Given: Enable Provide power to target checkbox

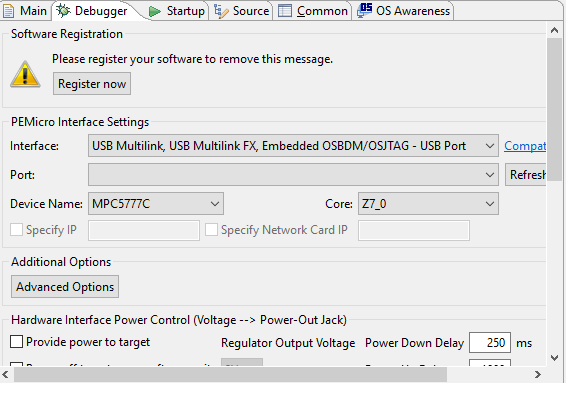Looking at the screenshot, I should (x=17, y=342).
